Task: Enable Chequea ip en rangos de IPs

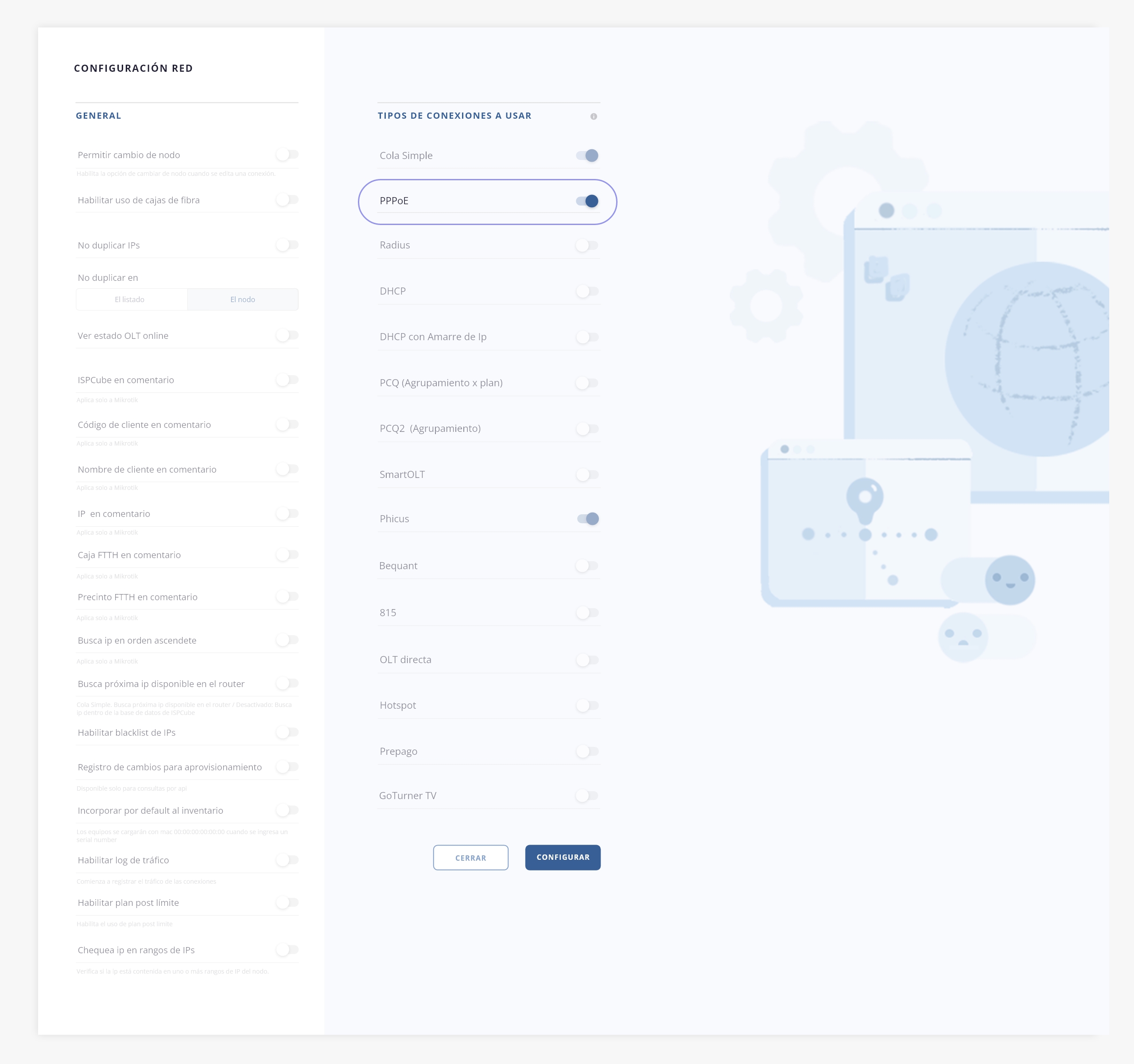Action: pyautogui.click(x=287, y=950)
